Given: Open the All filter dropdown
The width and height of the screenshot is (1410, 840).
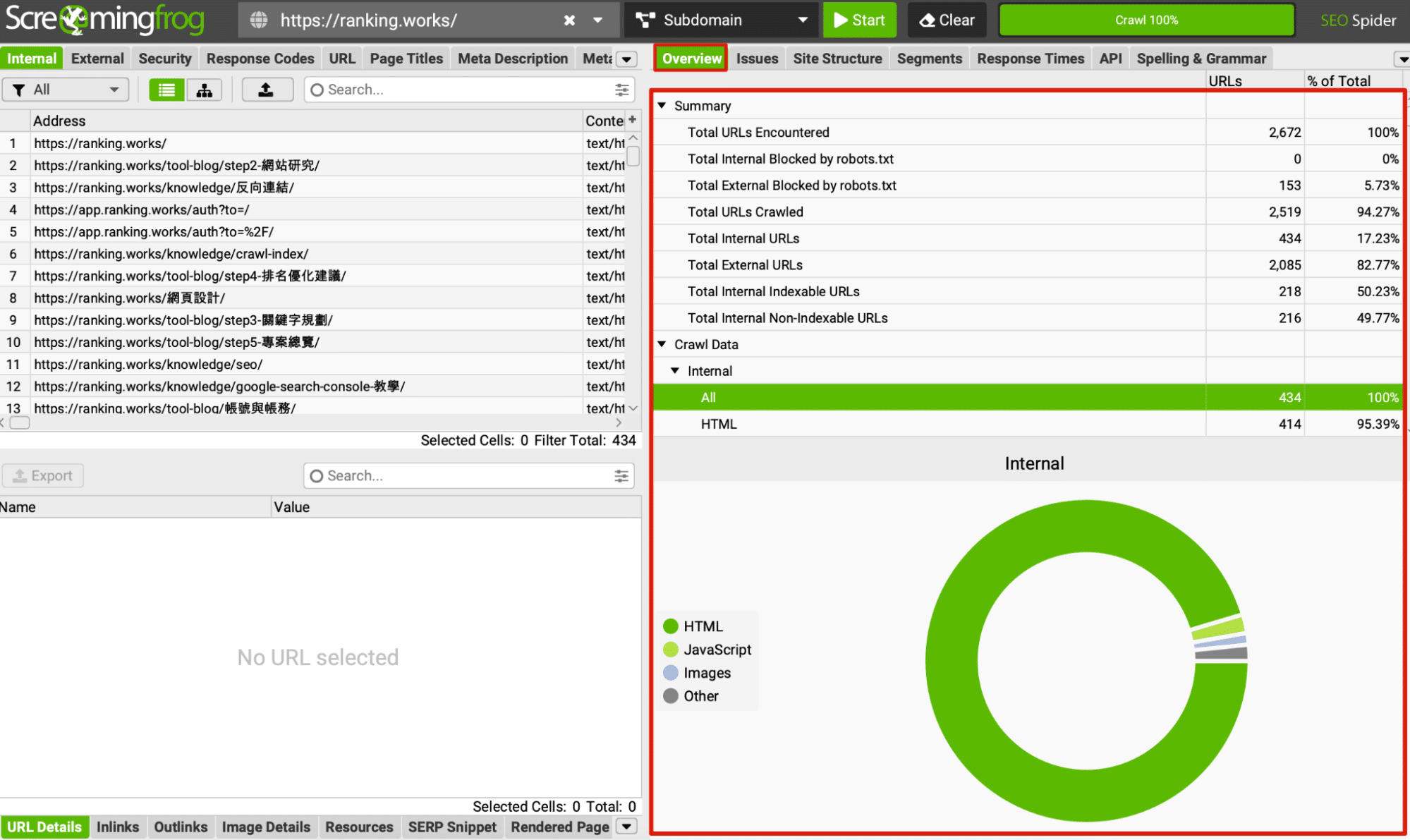Looking at the screenshot, I should pos(66,90).
